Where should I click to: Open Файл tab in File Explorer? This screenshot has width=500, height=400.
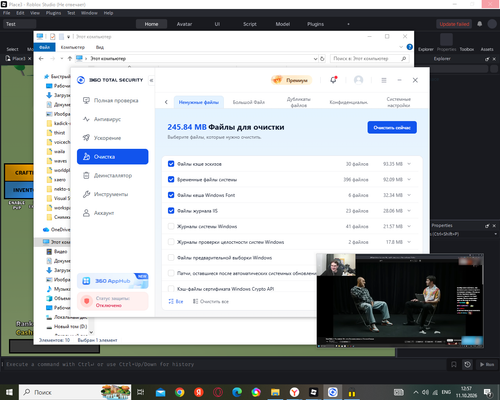coord(44,47)
